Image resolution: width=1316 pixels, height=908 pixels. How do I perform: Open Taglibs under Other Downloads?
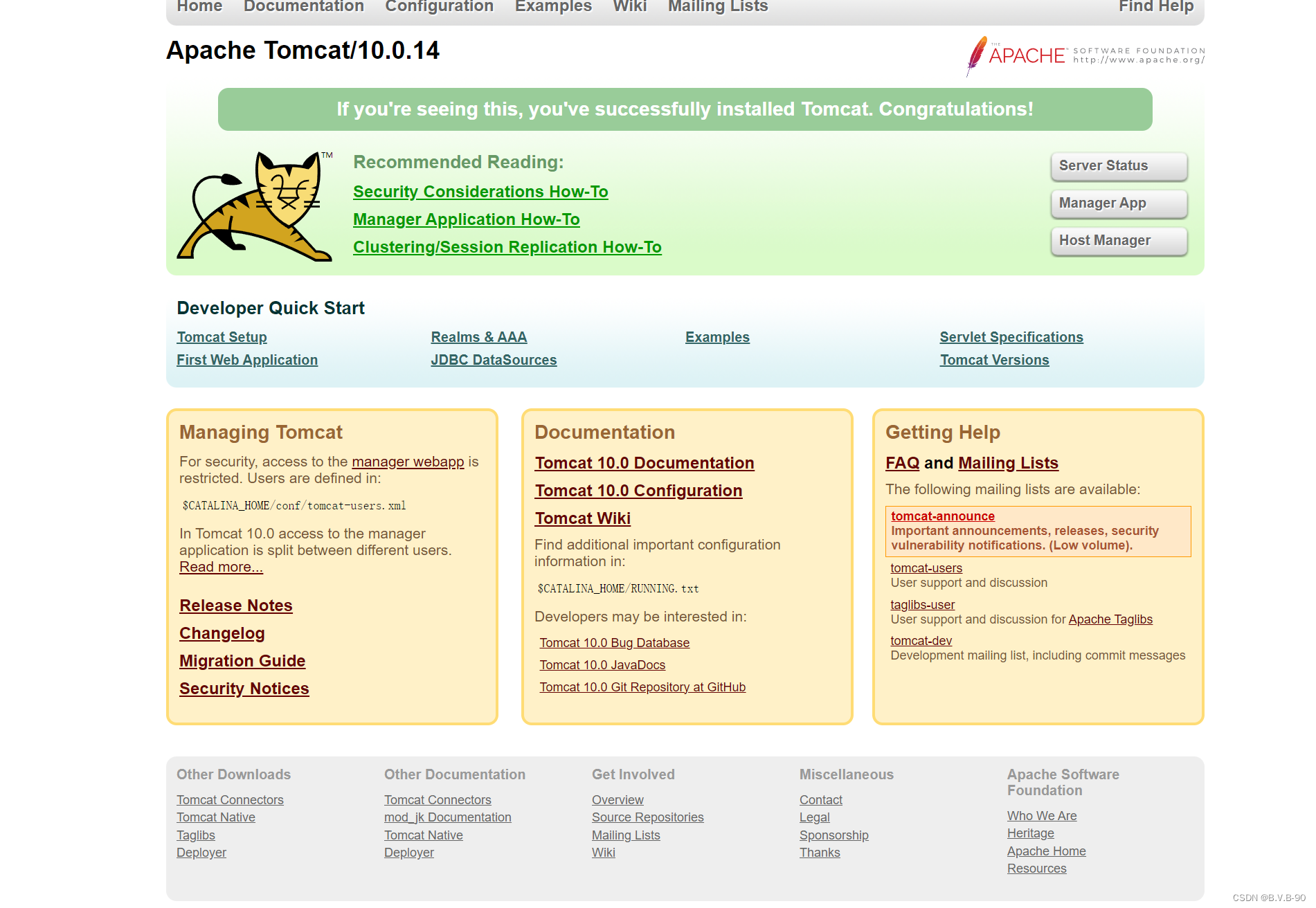pos(196,835)
